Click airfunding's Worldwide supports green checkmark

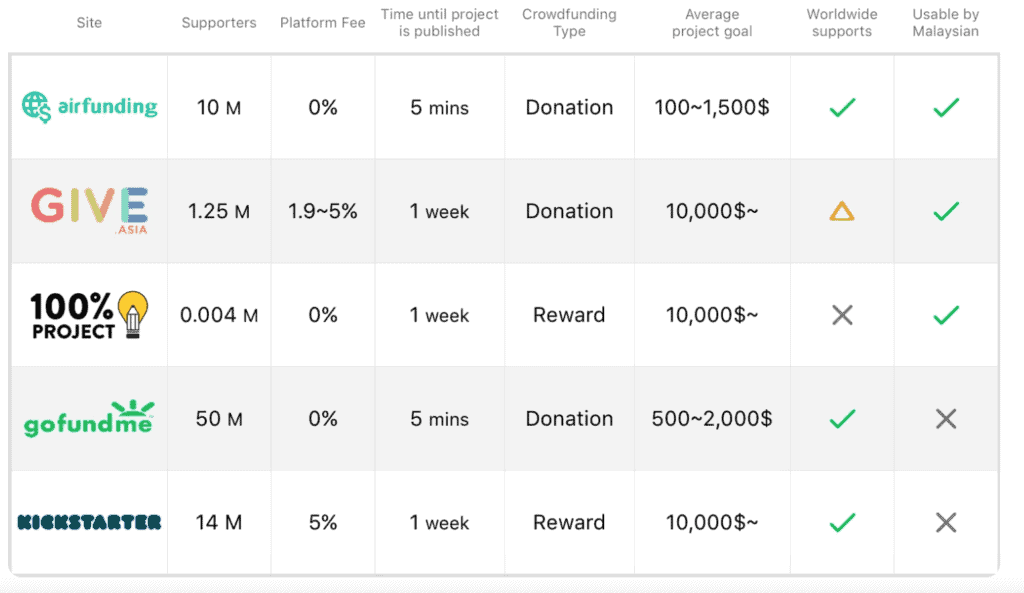tap(842, 107)
